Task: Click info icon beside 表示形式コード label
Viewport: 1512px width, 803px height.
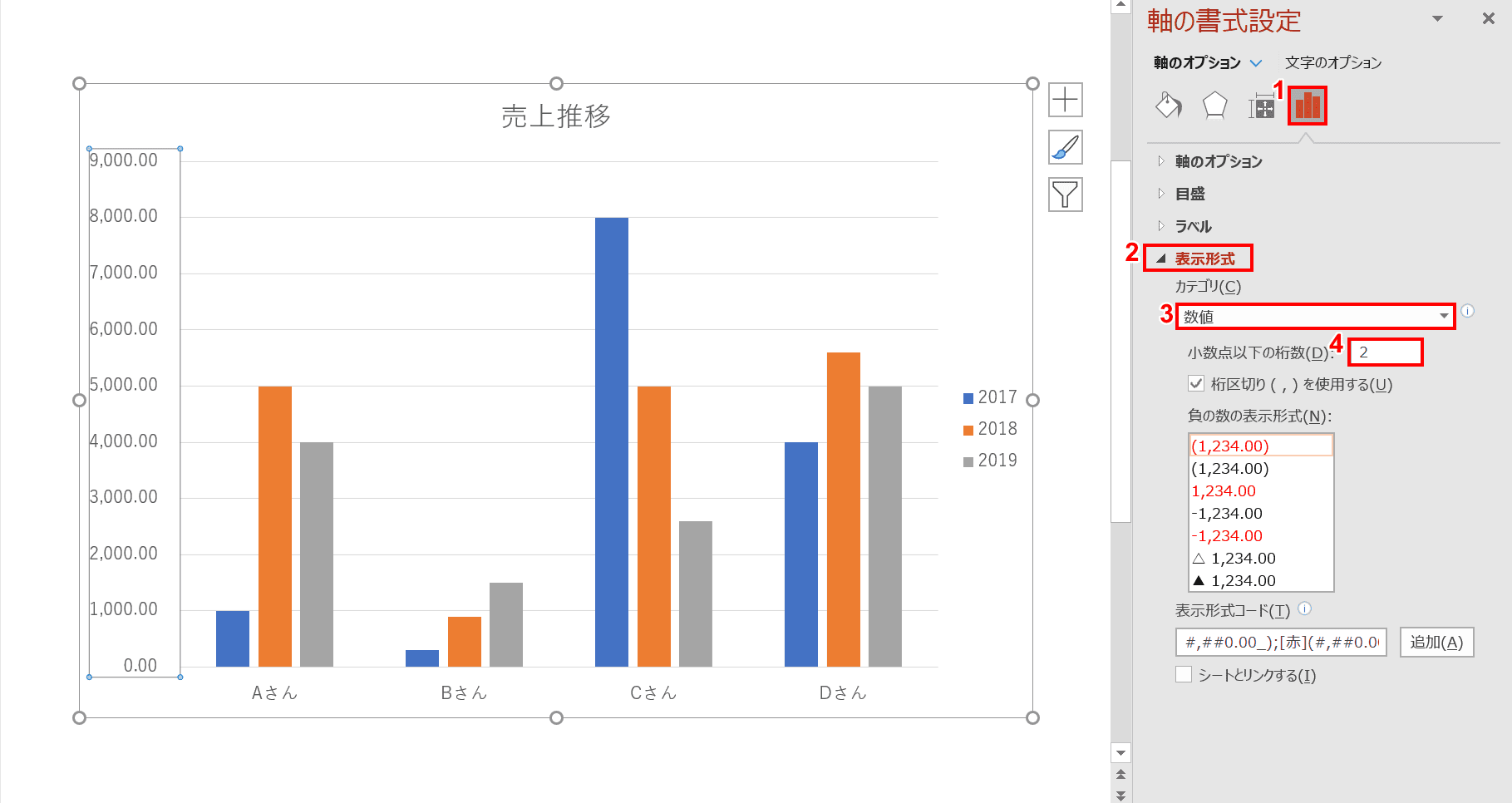Action: tap(1305, 608)
